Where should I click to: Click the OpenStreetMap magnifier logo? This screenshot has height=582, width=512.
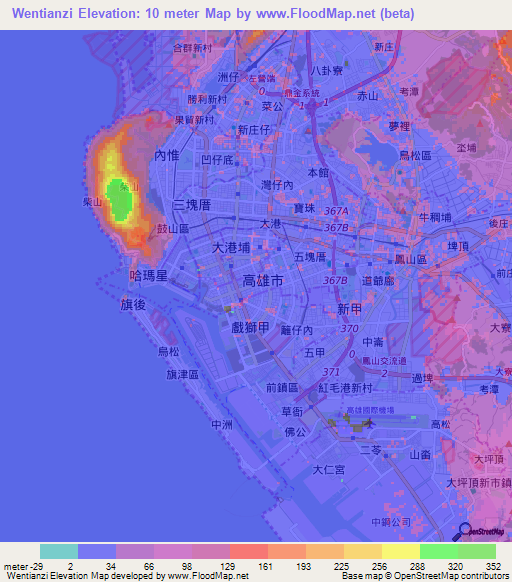[x=462, y=532]
